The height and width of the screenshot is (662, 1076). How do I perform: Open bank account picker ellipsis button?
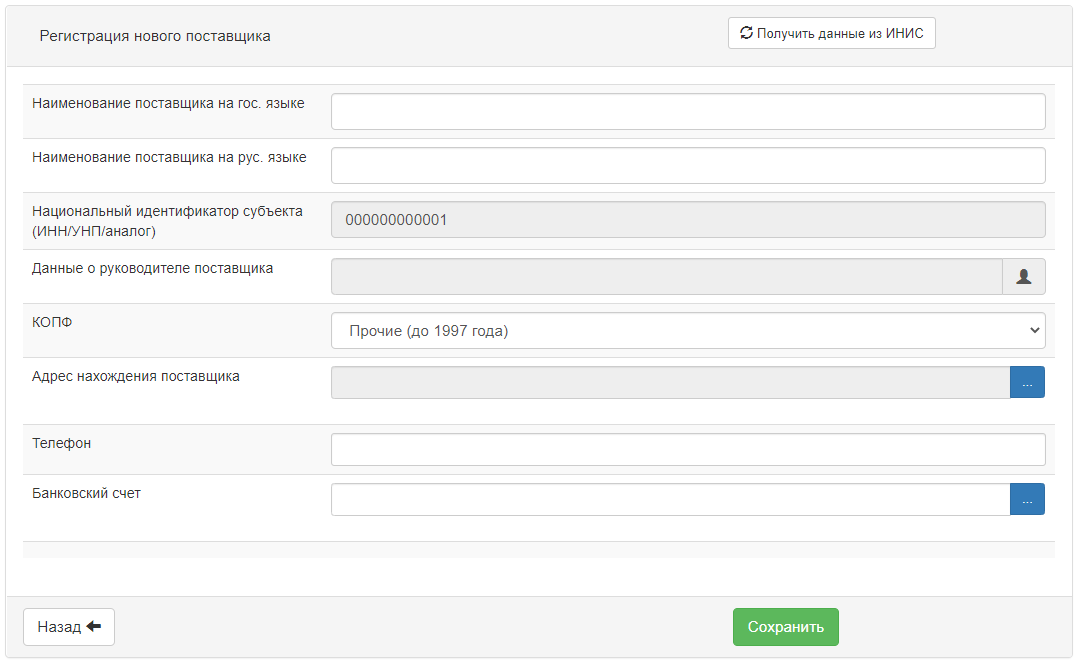point(1027,499)
